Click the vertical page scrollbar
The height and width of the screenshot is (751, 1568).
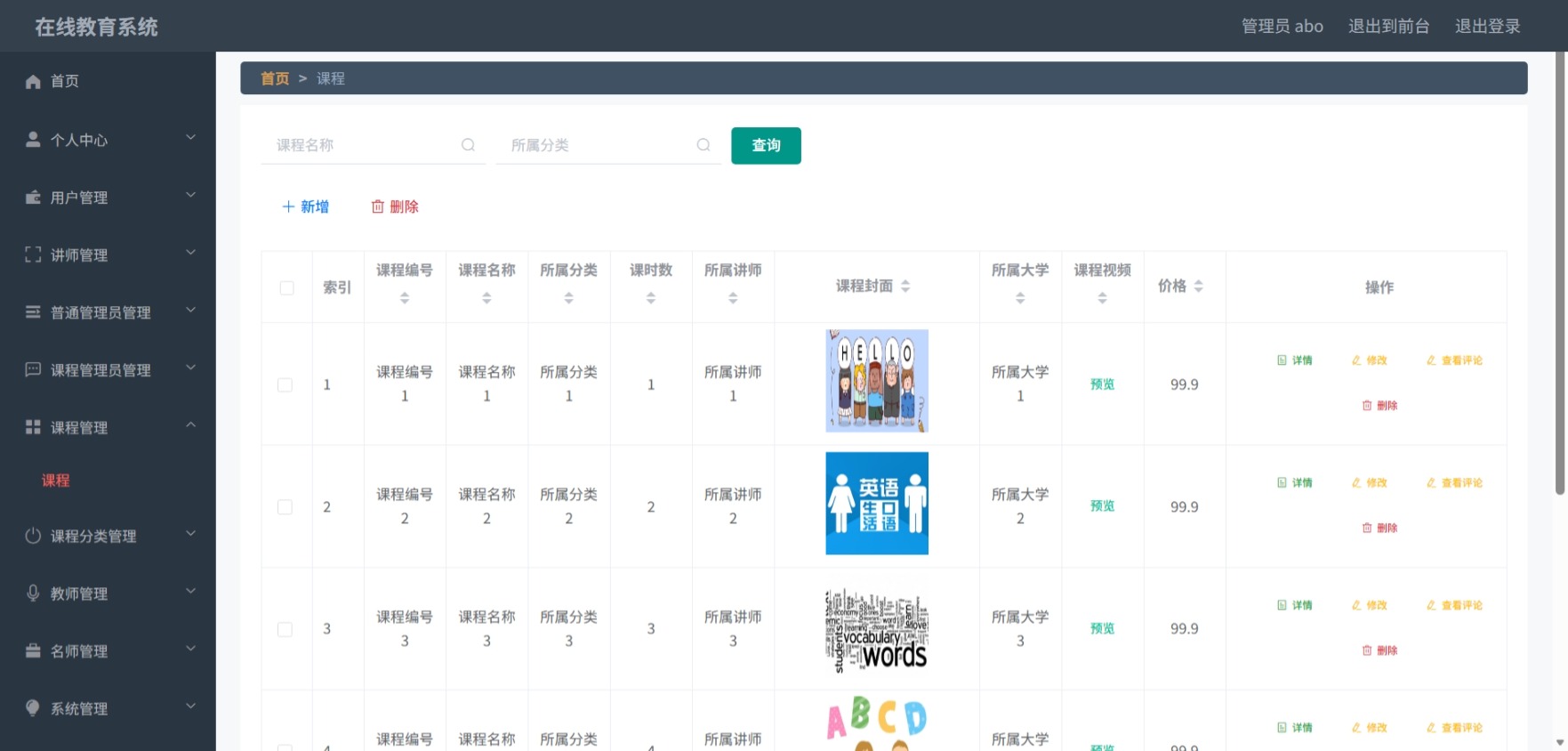tap(1560, 274)
